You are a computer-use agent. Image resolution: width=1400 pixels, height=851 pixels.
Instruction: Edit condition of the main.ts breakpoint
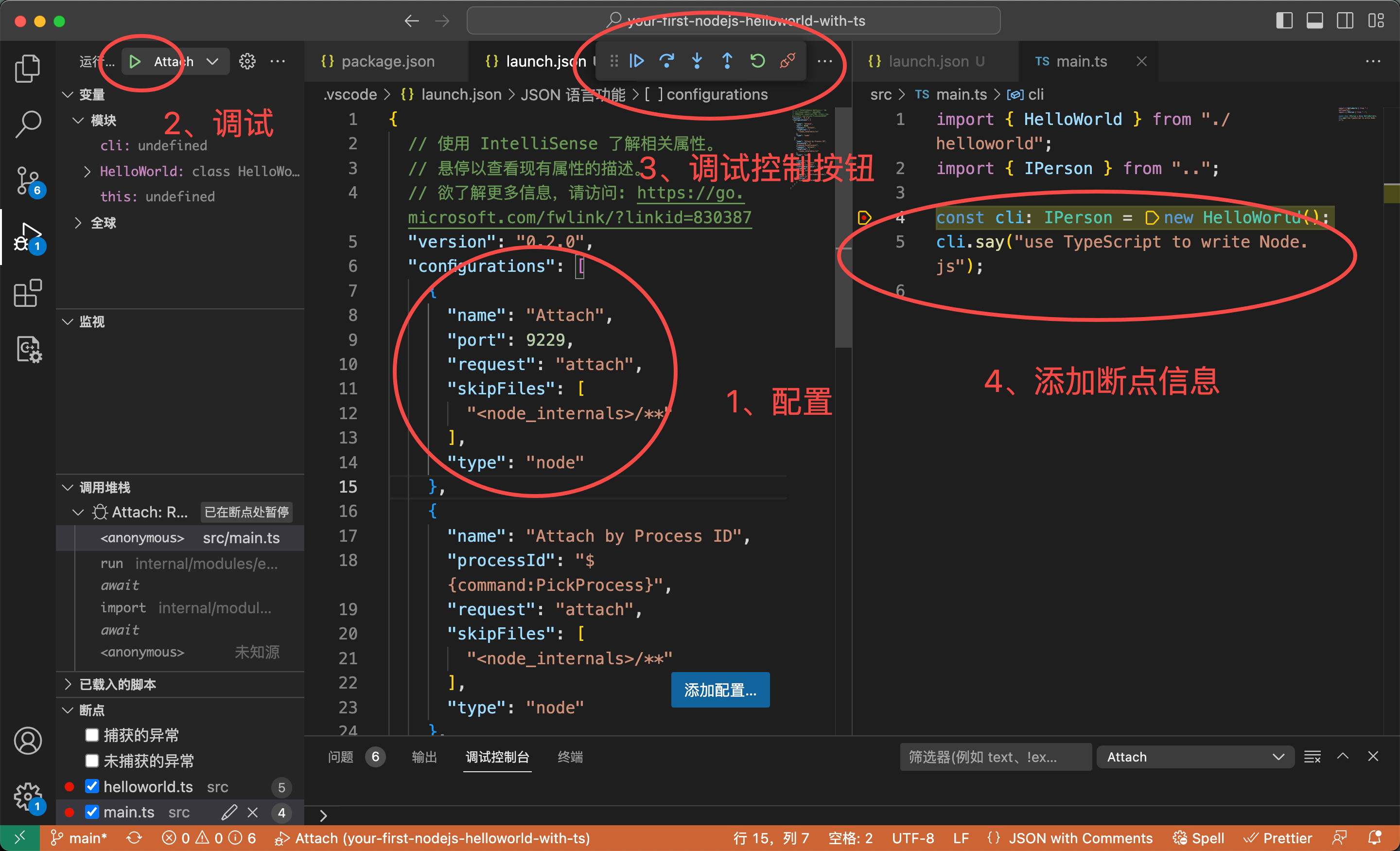[x=229, y=813]
